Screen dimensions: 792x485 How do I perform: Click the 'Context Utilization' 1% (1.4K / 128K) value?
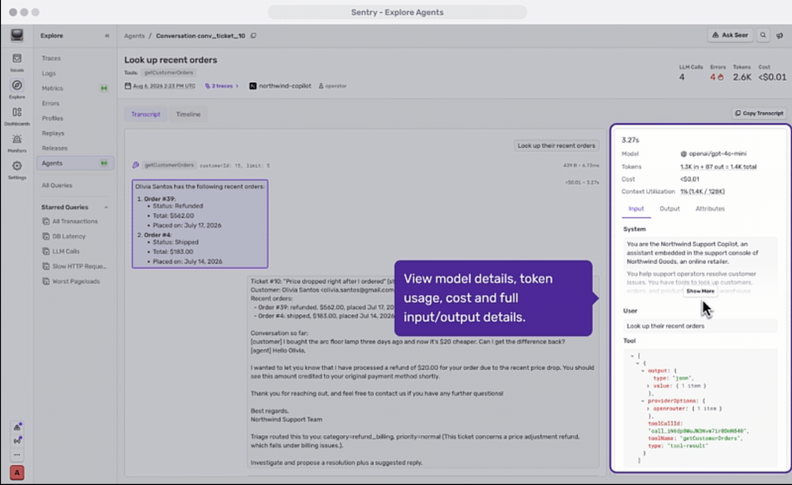(x=702, y=191)
